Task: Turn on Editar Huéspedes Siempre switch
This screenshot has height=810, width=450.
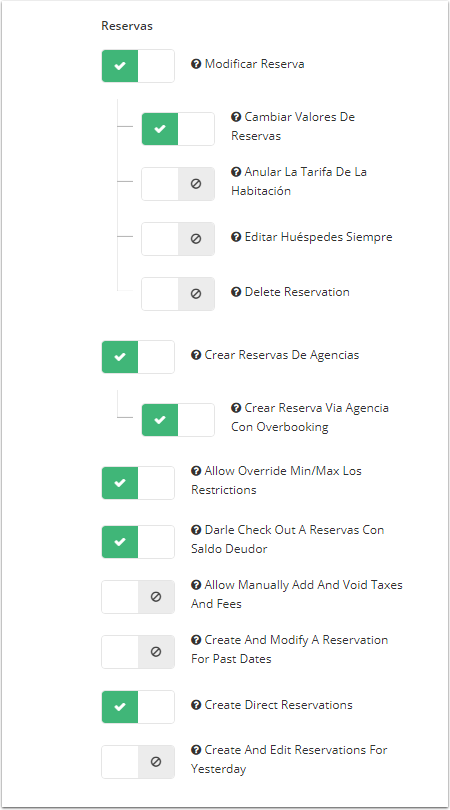Action: click(178, 239)
